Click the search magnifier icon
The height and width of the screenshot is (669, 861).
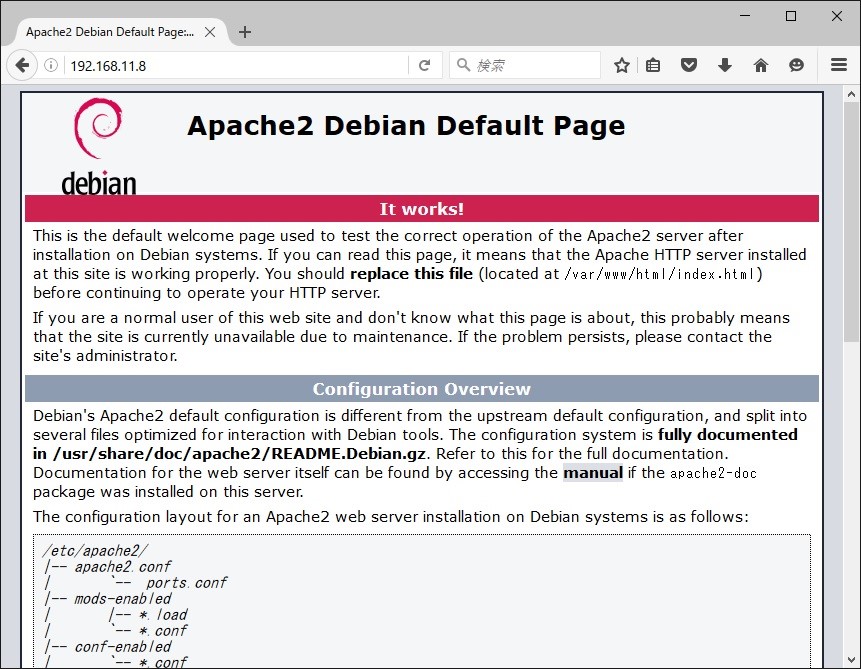pyautogui.click(x=463, y=65)
